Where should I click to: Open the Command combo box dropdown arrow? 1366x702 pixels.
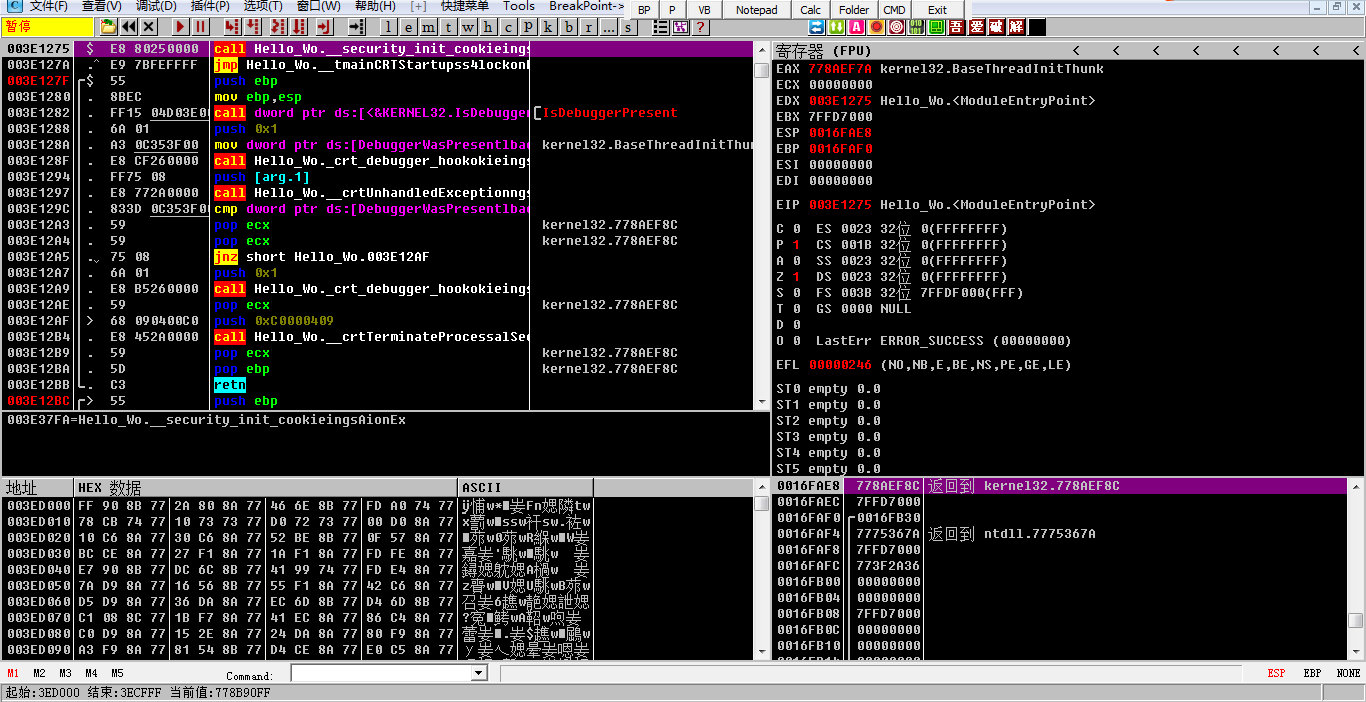[x=478, y=674]
